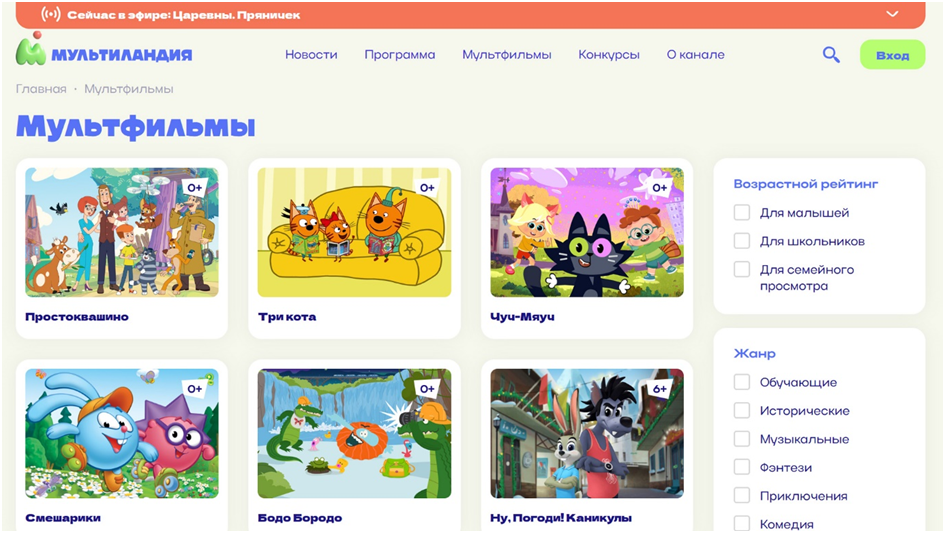Screen dimensions: 945x533
Task: Open the search magnifier icon
Action: (831, 55)
